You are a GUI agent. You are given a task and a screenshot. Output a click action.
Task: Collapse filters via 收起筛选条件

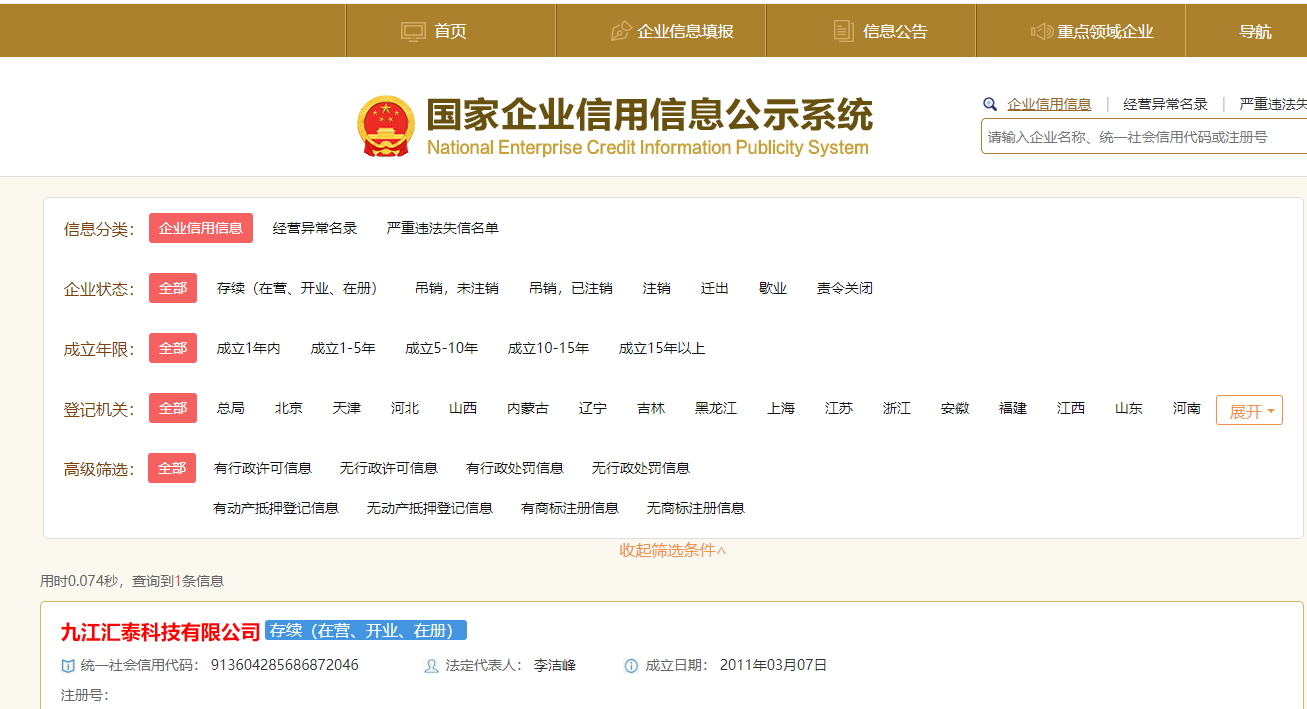673,550
